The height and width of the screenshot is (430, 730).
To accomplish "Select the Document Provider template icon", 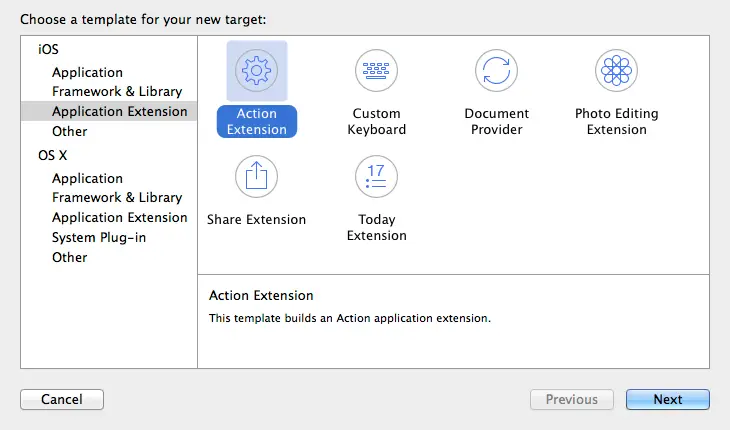I will pyautogui.click(x=497, y=70).
